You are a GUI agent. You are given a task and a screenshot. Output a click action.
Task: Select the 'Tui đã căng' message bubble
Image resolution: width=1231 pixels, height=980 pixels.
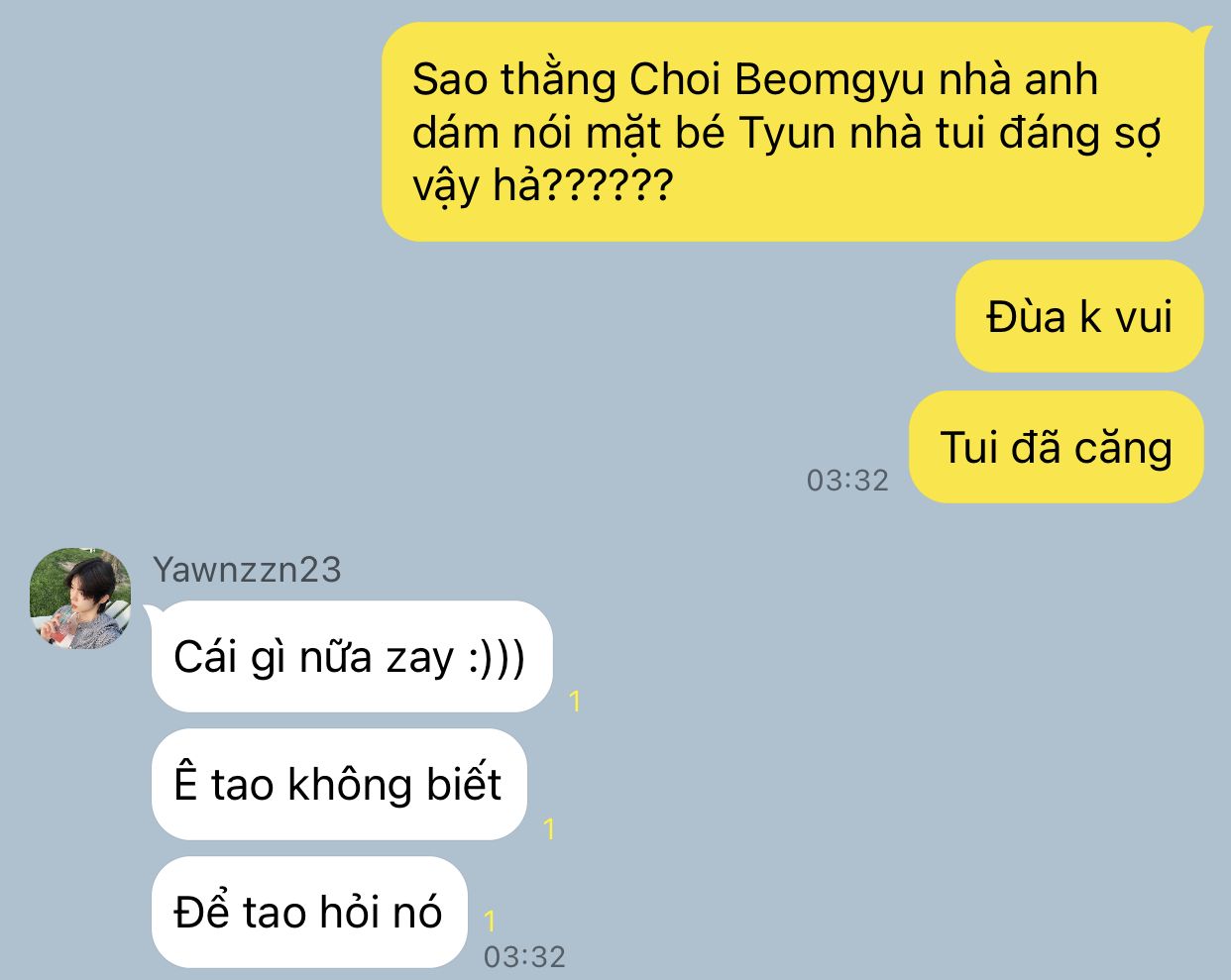pos(1057,447)
